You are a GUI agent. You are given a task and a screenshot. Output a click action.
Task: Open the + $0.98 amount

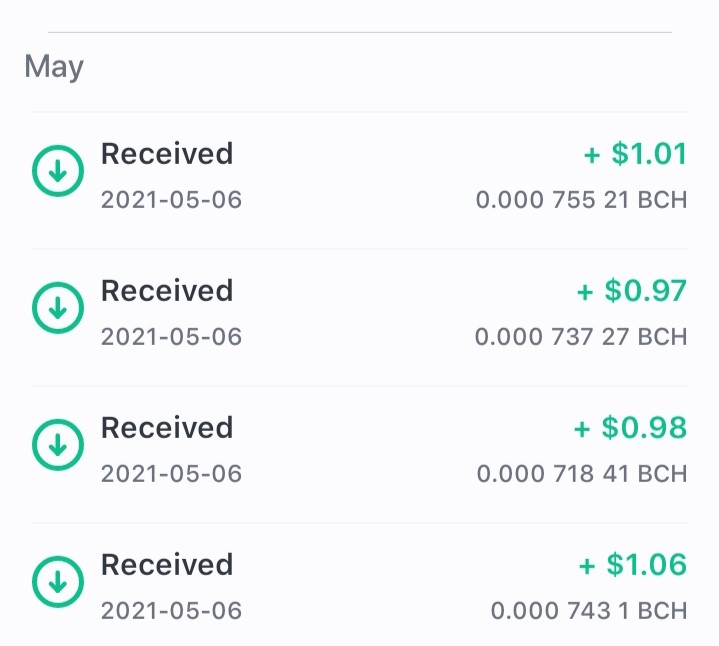pos(630,427)
